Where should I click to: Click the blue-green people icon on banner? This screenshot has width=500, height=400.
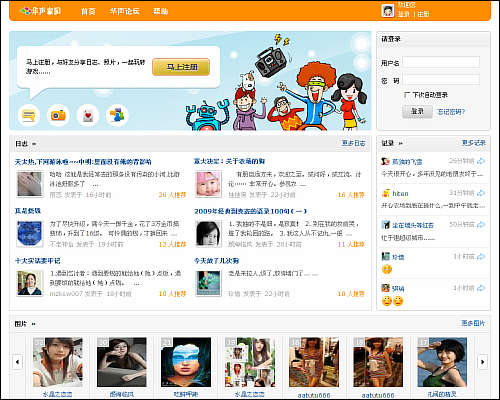pos(117,115)
